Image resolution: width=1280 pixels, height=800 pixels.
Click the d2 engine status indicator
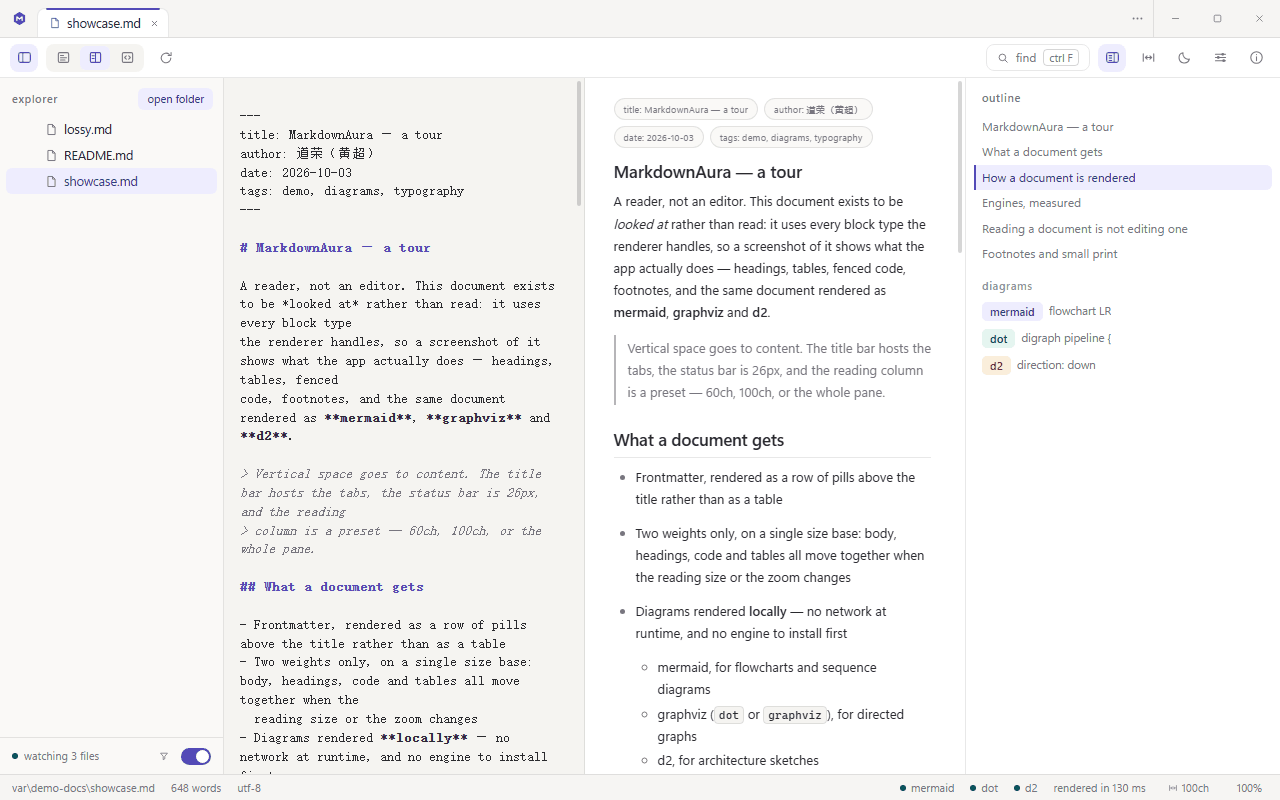(1025, 788)
